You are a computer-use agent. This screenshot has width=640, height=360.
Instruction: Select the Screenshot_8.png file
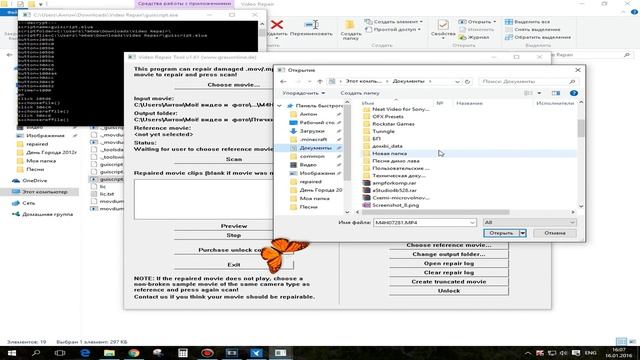click(391, 205)
